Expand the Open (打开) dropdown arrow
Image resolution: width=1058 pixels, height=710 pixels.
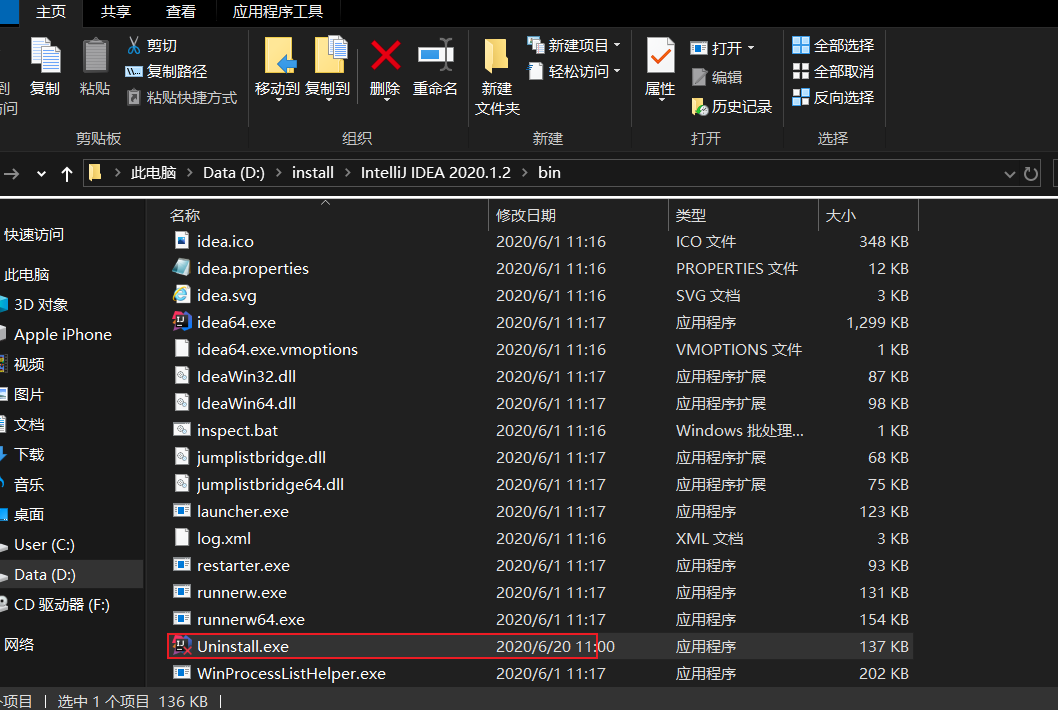(751, 48)
